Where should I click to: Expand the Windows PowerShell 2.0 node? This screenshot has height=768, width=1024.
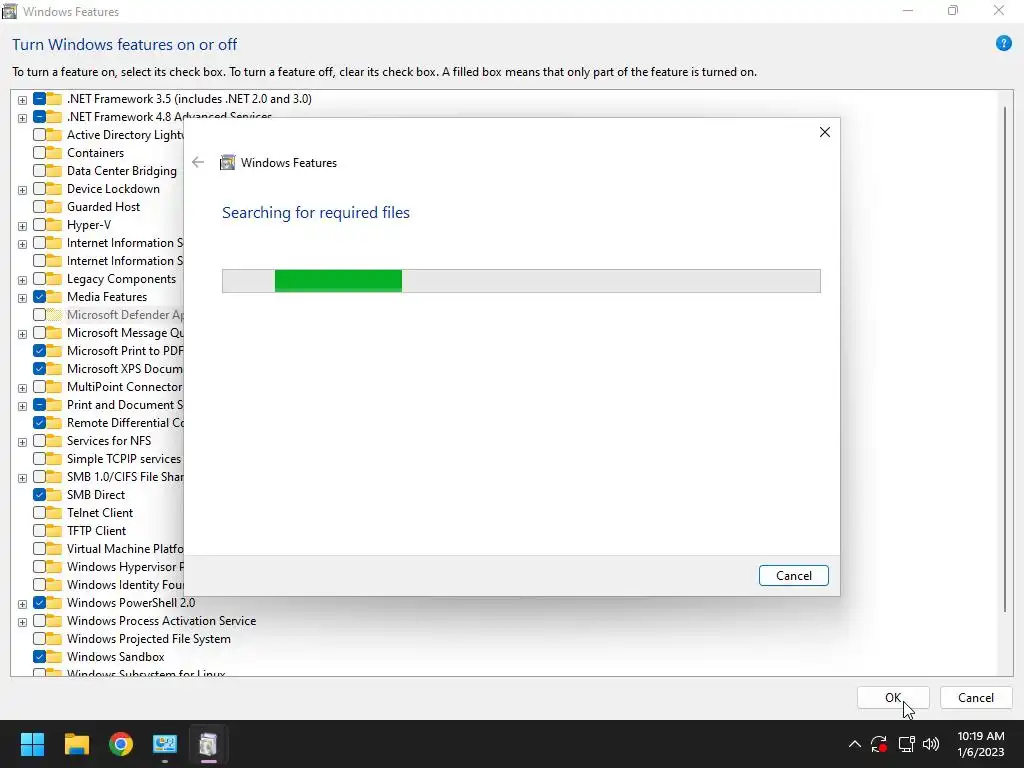point(22,604)
